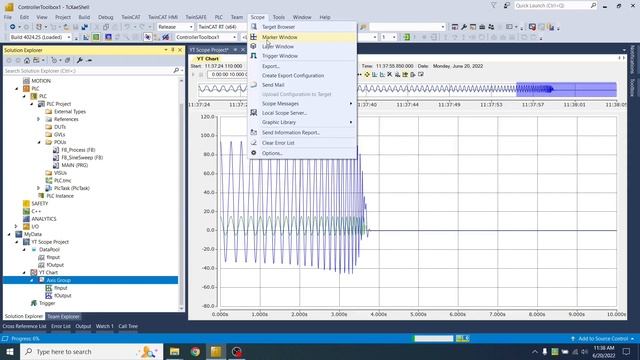The width and height of the screenshot is (640, 360).
Task: Open ControllerToolbox1 project dropdown
Action: point(206,37)
